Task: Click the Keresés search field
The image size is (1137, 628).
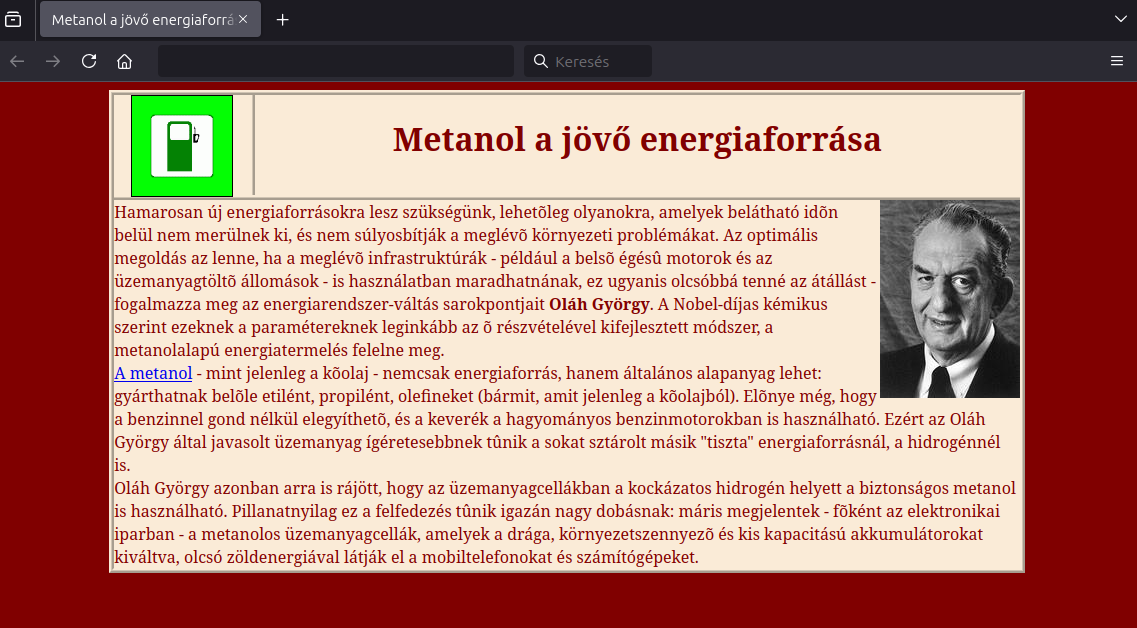Action: tap(588, 61)
